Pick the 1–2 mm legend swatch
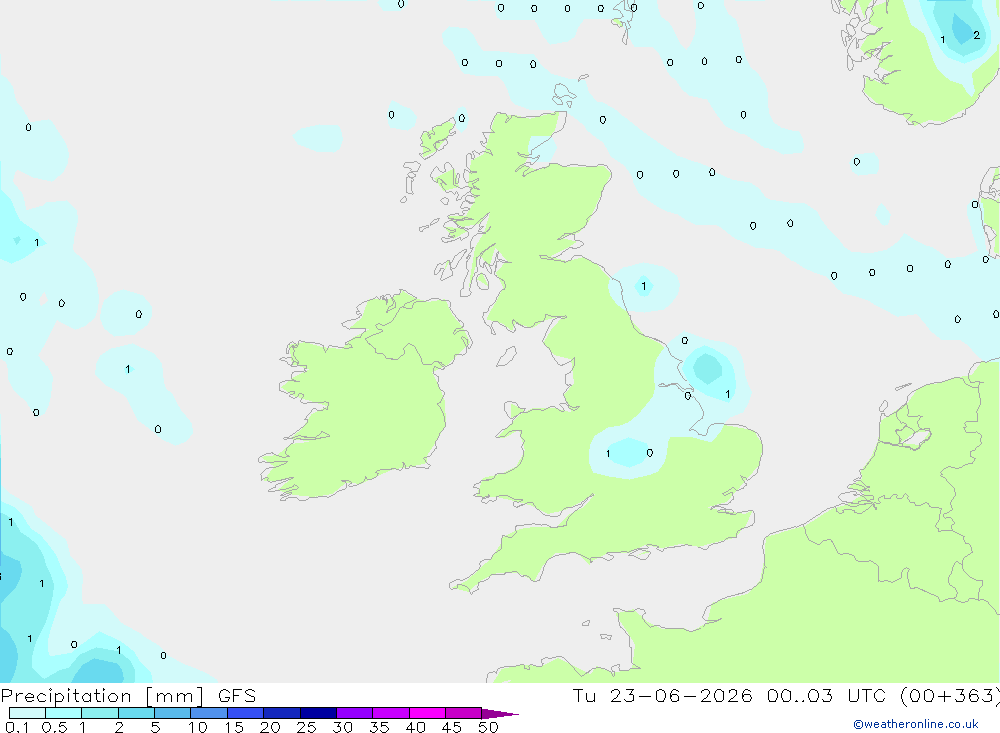The width and height of the screenshot is (1000, 733). coord(100,713)
